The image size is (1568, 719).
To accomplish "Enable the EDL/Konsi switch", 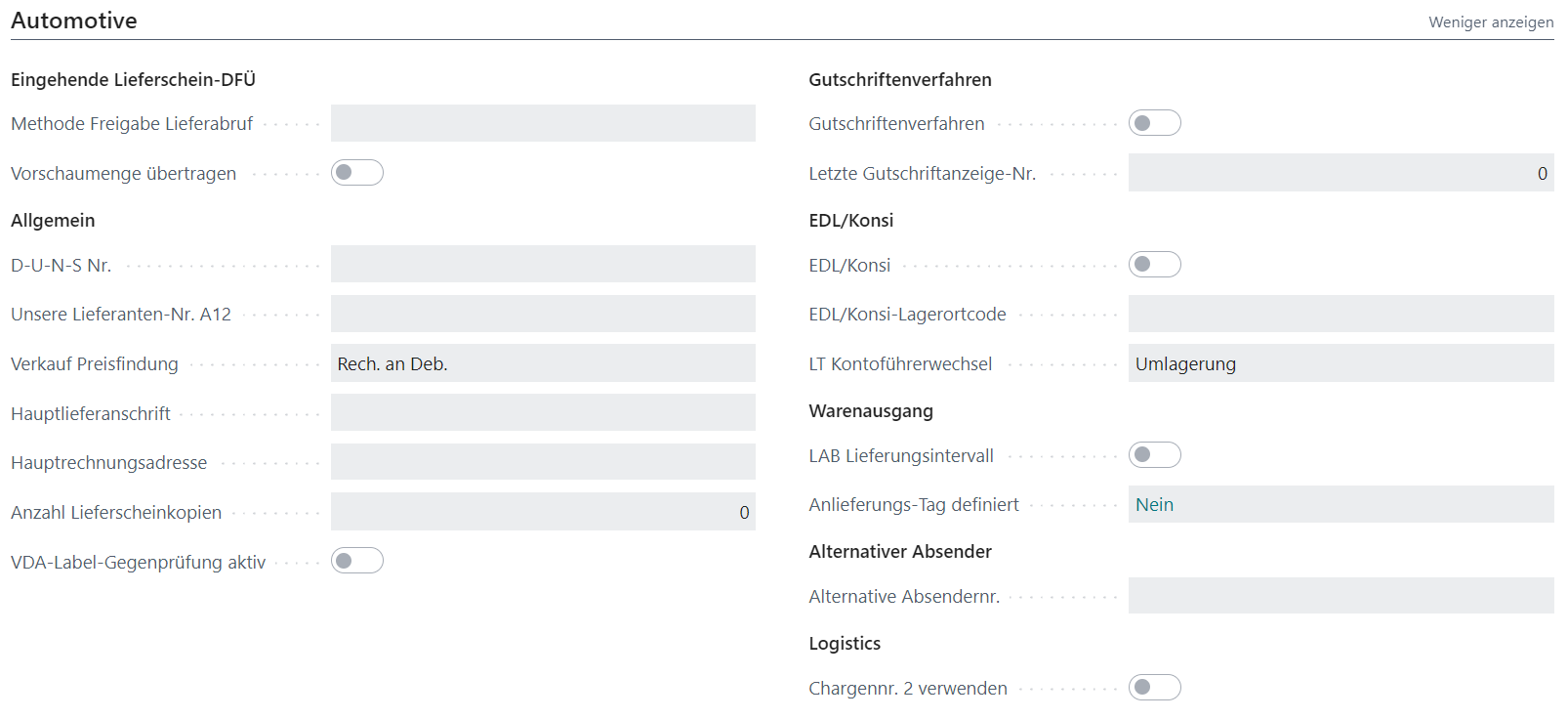I will 1154,265.
